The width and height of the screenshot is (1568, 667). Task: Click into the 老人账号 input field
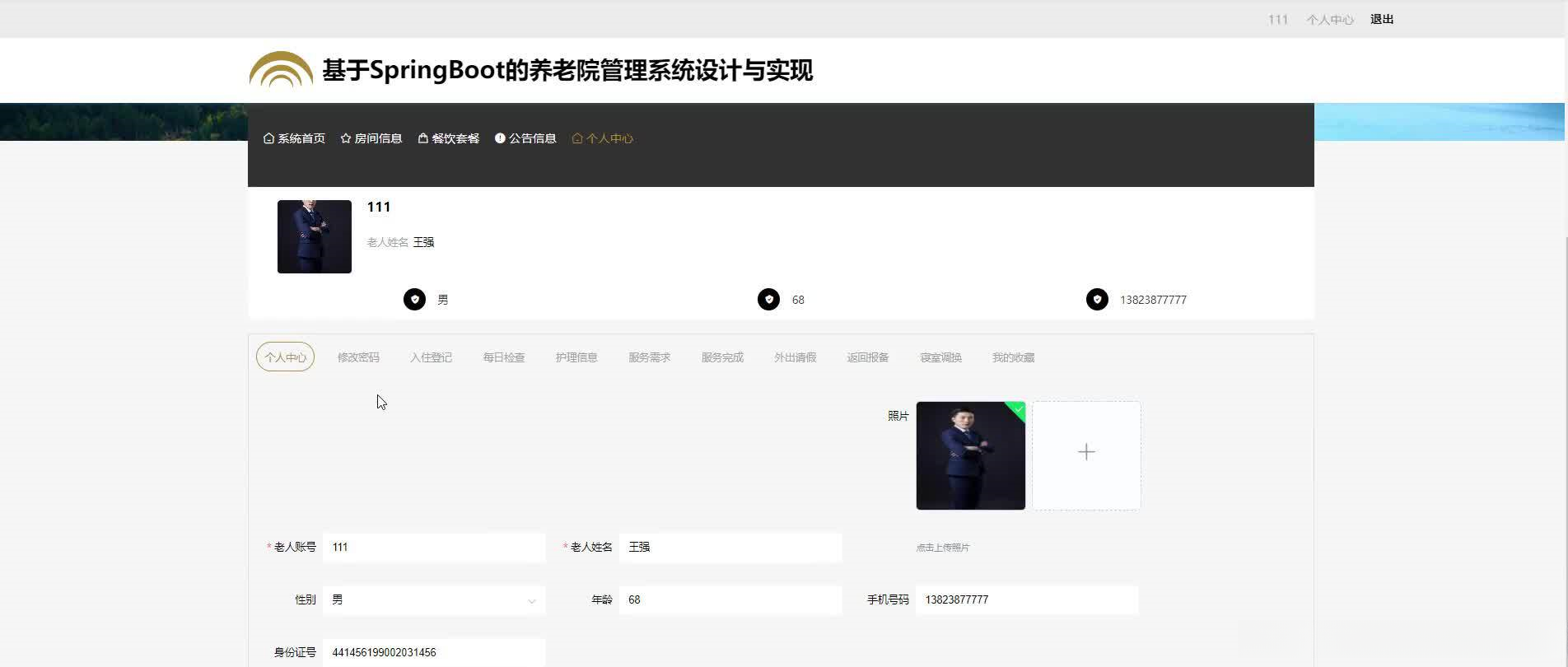tap(434, 548)
